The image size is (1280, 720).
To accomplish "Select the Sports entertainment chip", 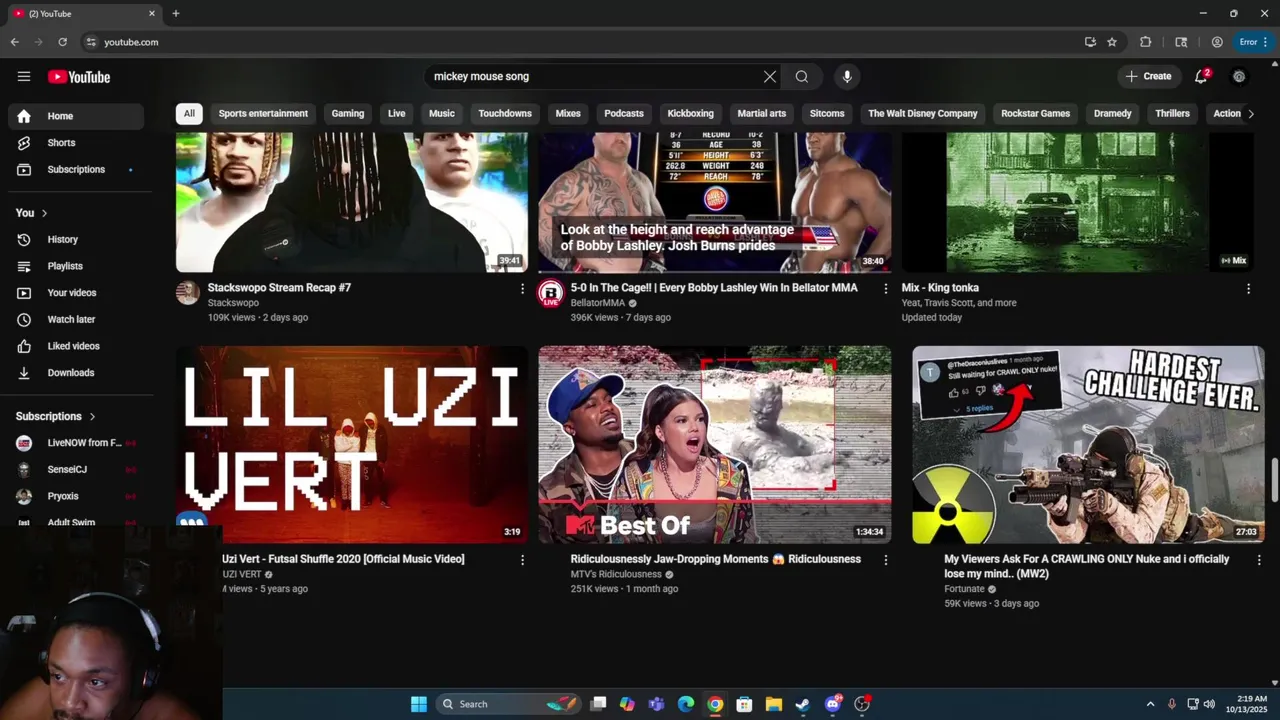I will pos(263,113).
